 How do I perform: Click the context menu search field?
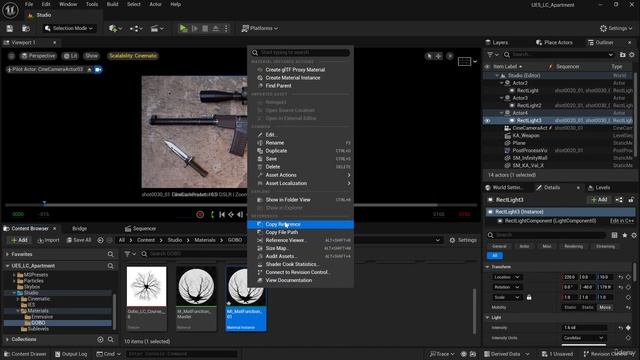point(300,53)
